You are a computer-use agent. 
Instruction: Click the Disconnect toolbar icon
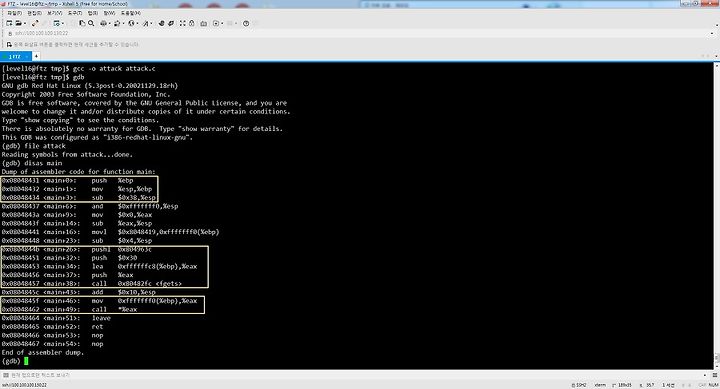(35, 23)
